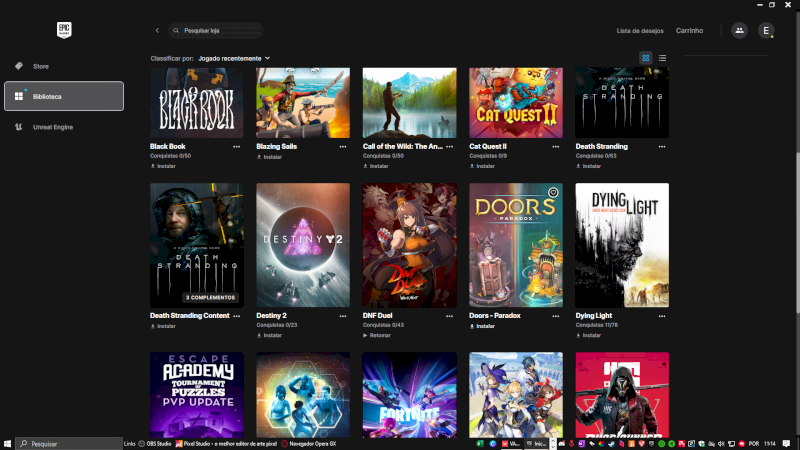Open the Carrinho link

689,31
